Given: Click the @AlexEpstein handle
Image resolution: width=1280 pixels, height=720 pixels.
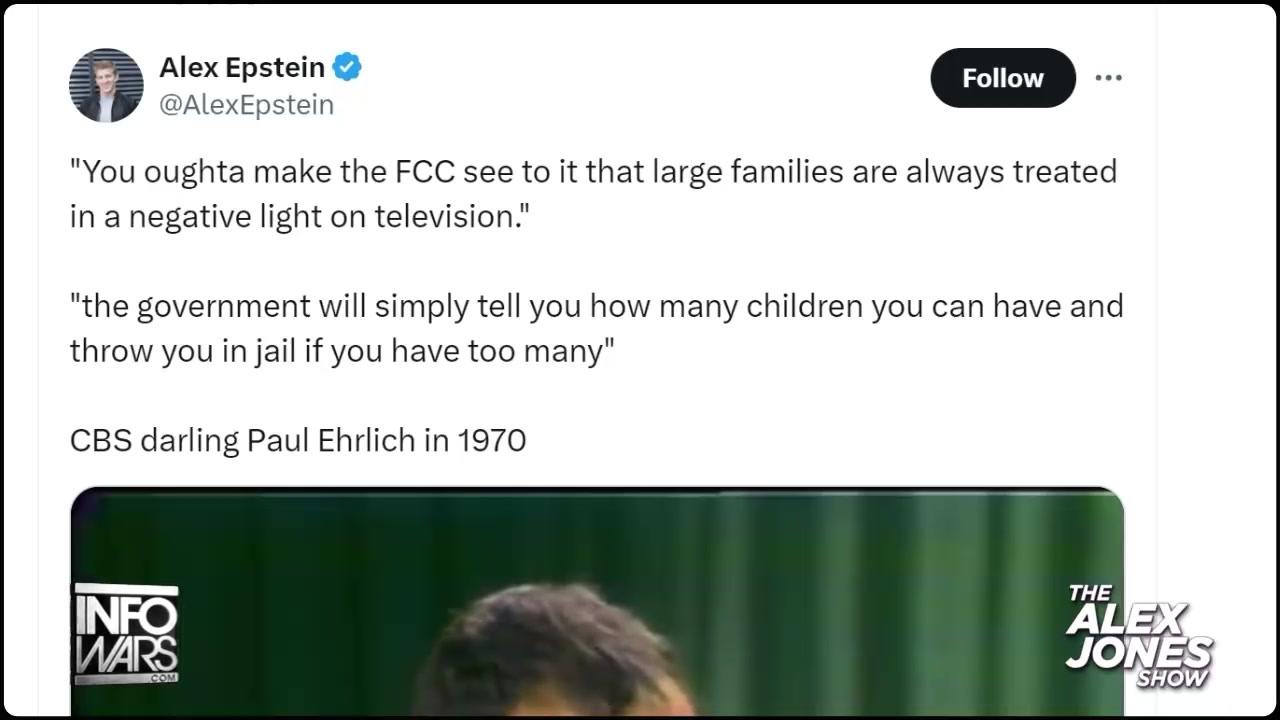Looking at the screenshot, I should point(246,104).
